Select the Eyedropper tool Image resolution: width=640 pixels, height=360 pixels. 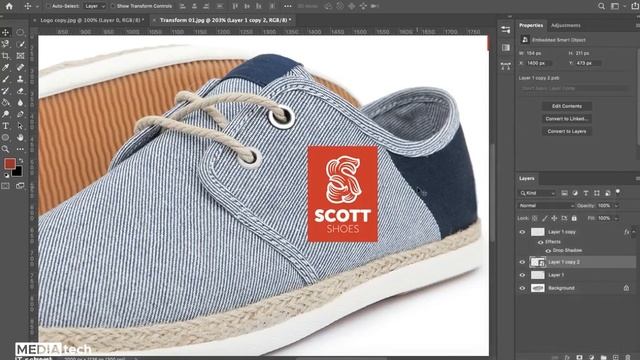click(x=6, y=67)
